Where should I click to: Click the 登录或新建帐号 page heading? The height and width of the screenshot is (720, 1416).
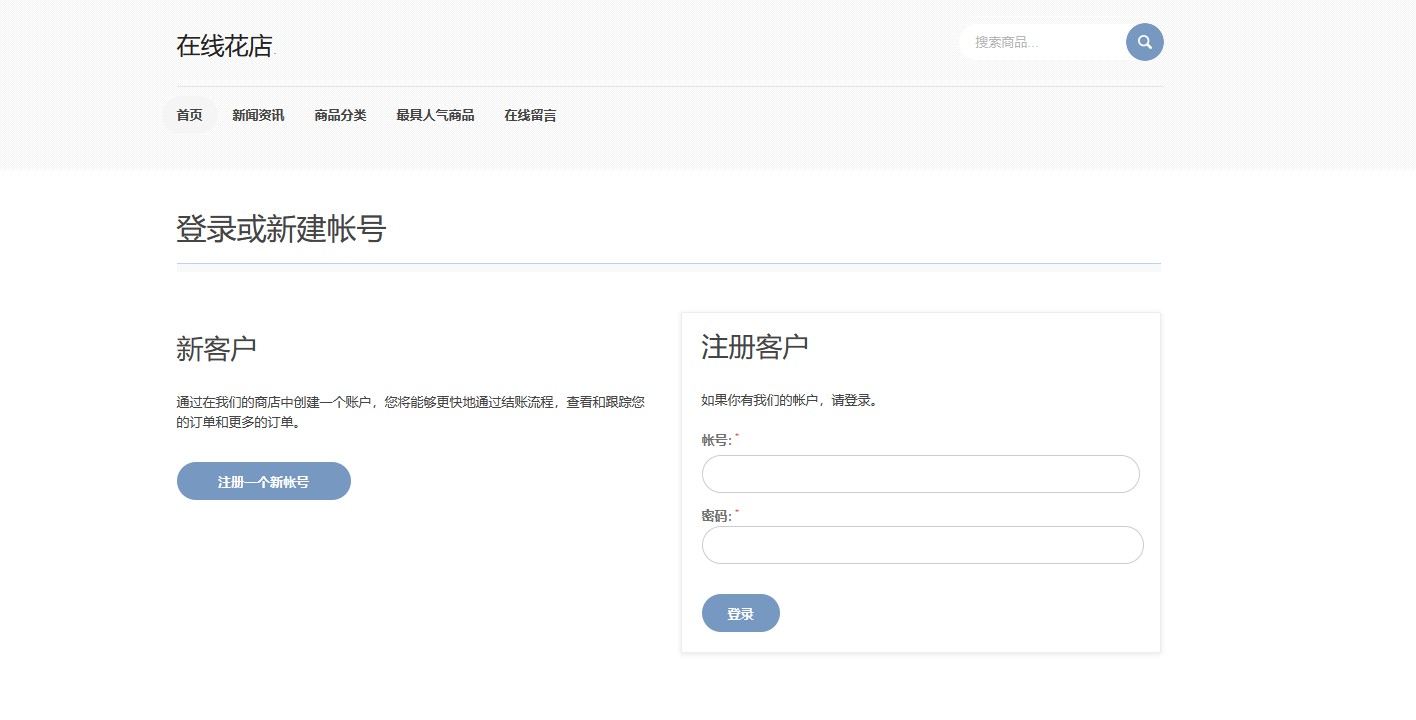point(281,229)
